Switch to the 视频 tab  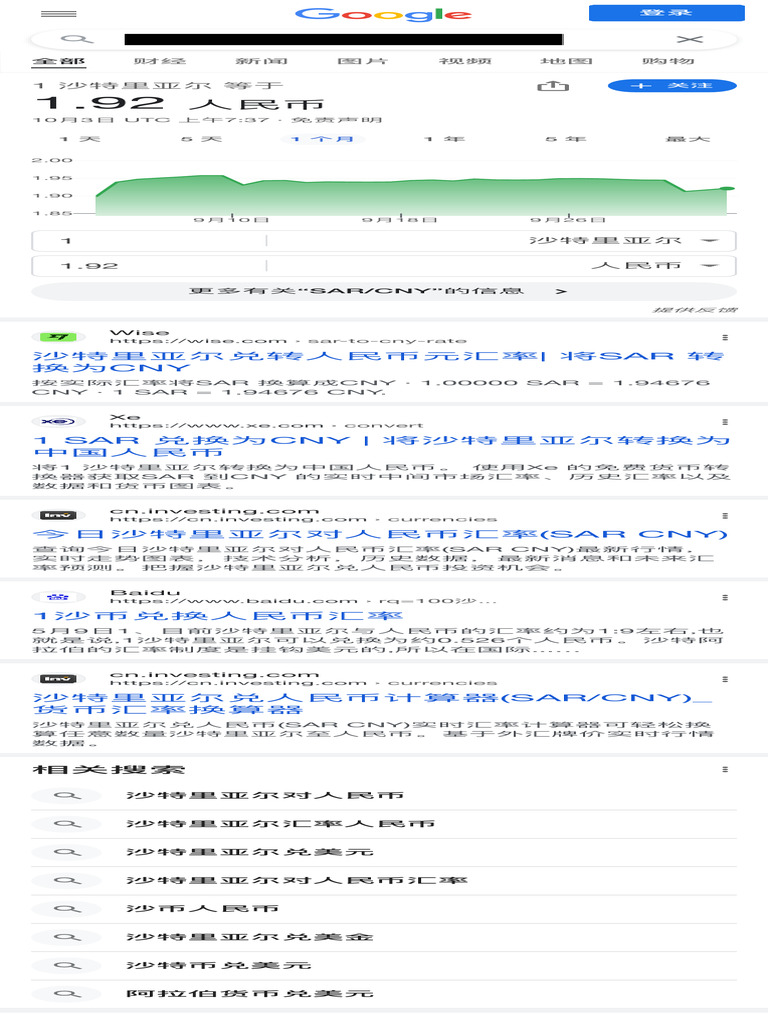(x=465, y=61)
